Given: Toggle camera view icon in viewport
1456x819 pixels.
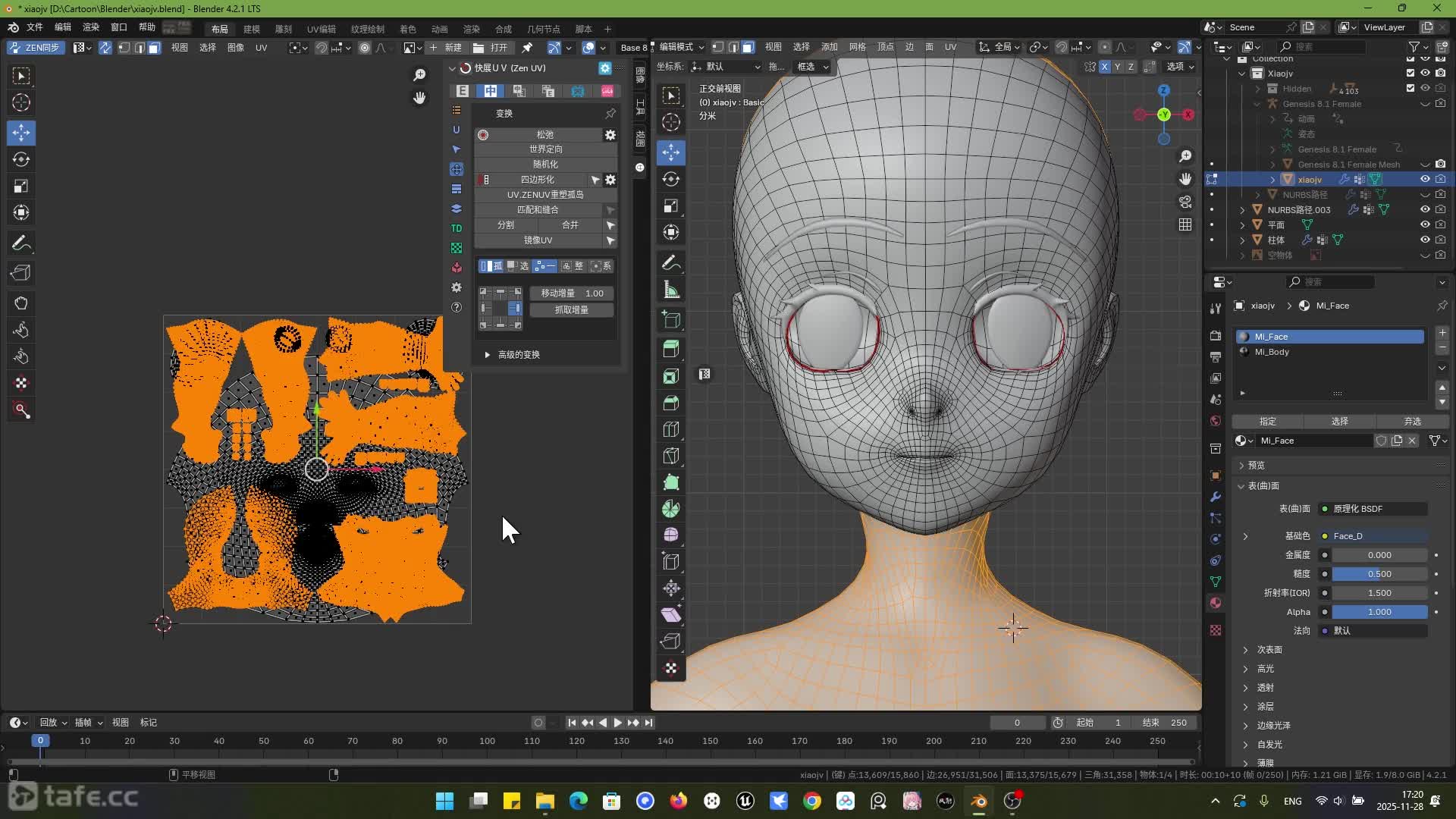Looking at the screenshot, I should click(1185, 202).
